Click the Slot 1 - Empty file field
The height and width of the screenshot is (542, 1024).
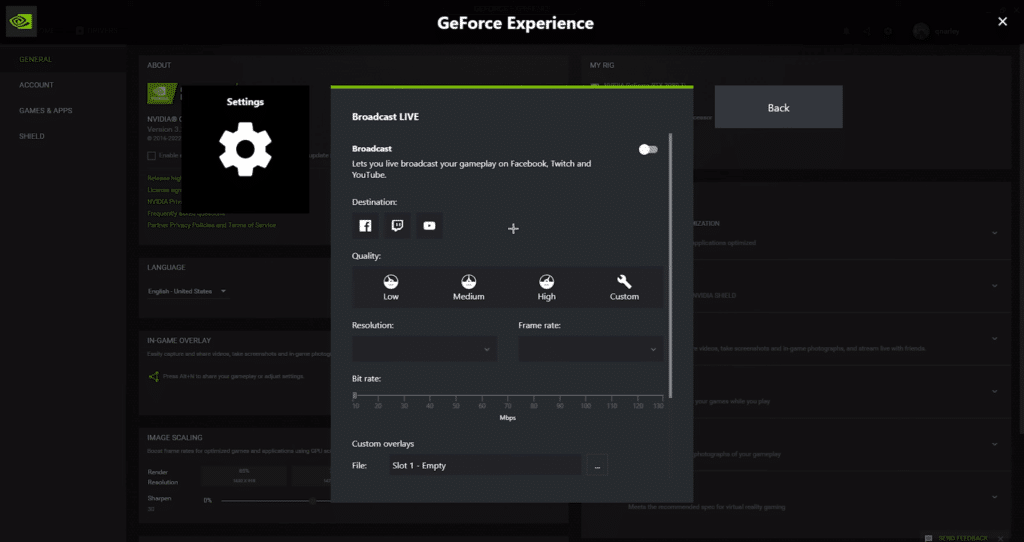[x=484, y=466]
